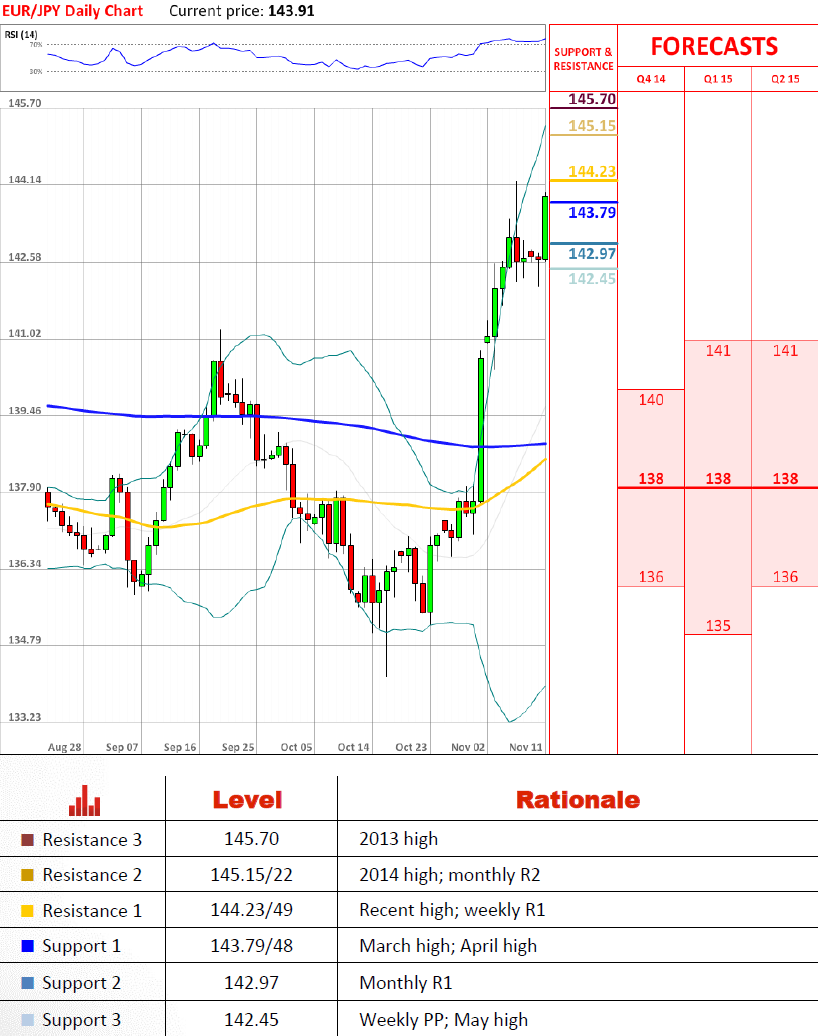Click the RSI (14) indicator label

tap(21, 34)
